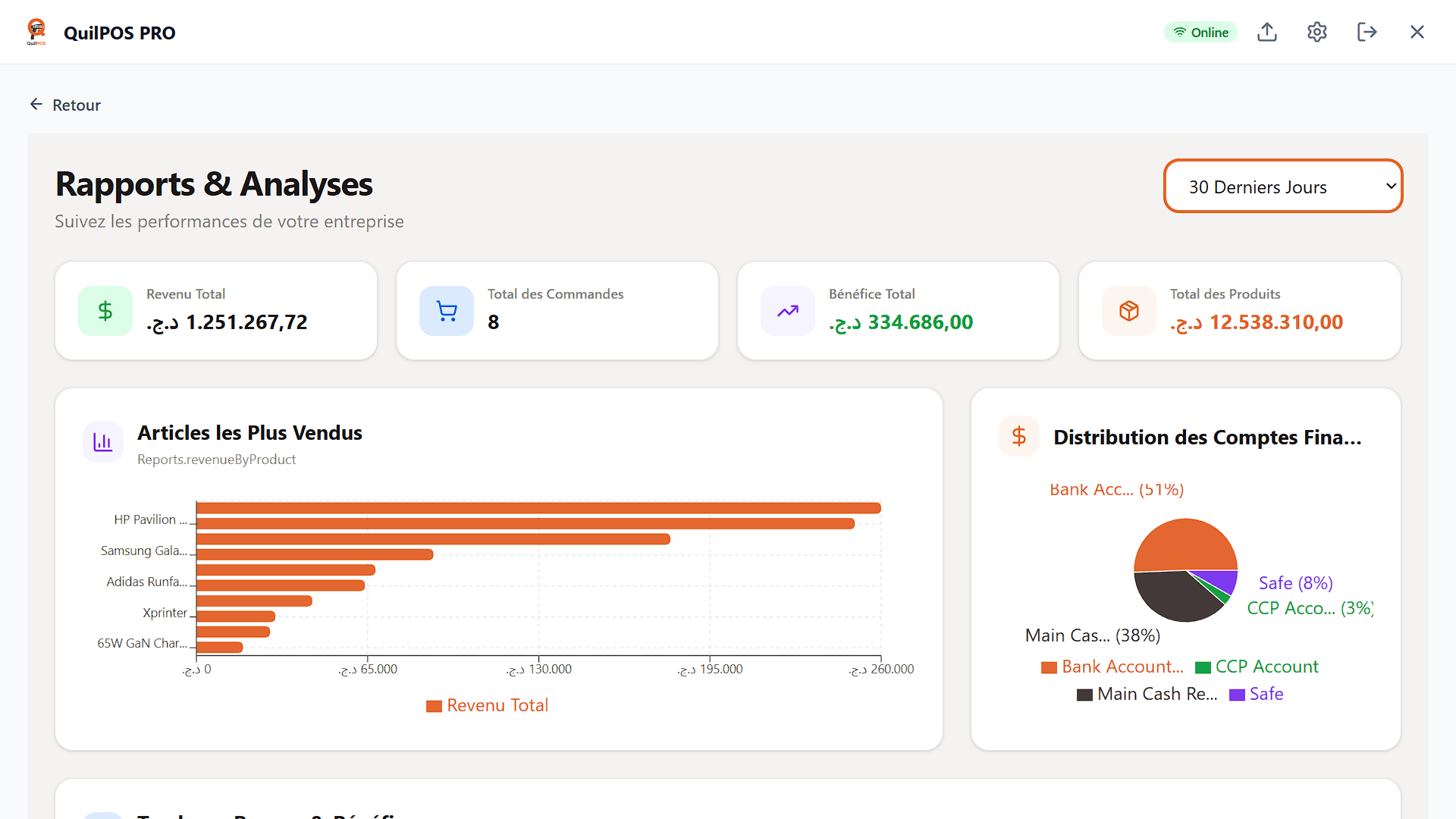Click the Safe (8%) pie label
The height and width of the screenshot is (819, 1456).
coord(1295,583)
